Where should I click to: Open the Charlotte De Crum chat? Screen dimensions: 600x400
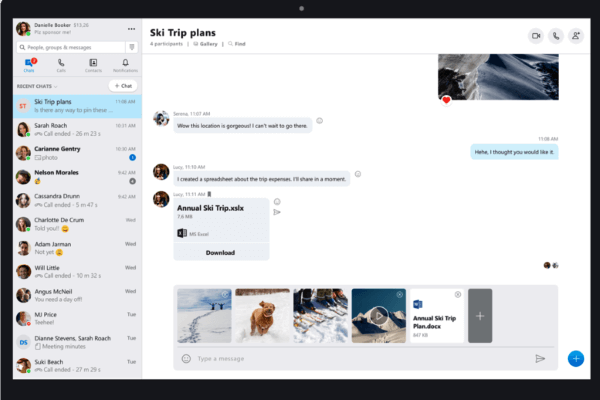pos(78,224)
